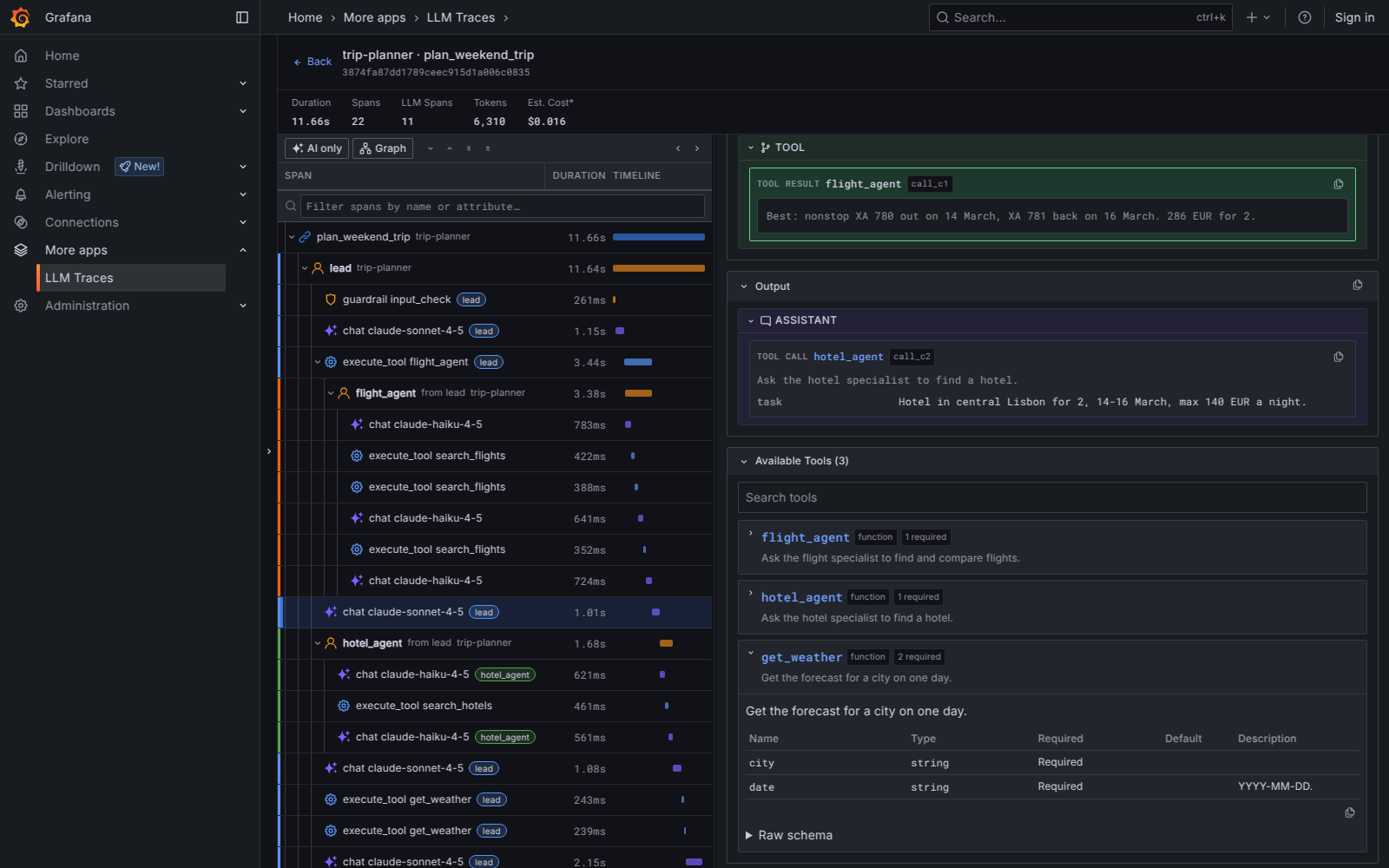Click the Home house icon in sidebar
The width and height of the screenshot is (1389, 868).
21,56
